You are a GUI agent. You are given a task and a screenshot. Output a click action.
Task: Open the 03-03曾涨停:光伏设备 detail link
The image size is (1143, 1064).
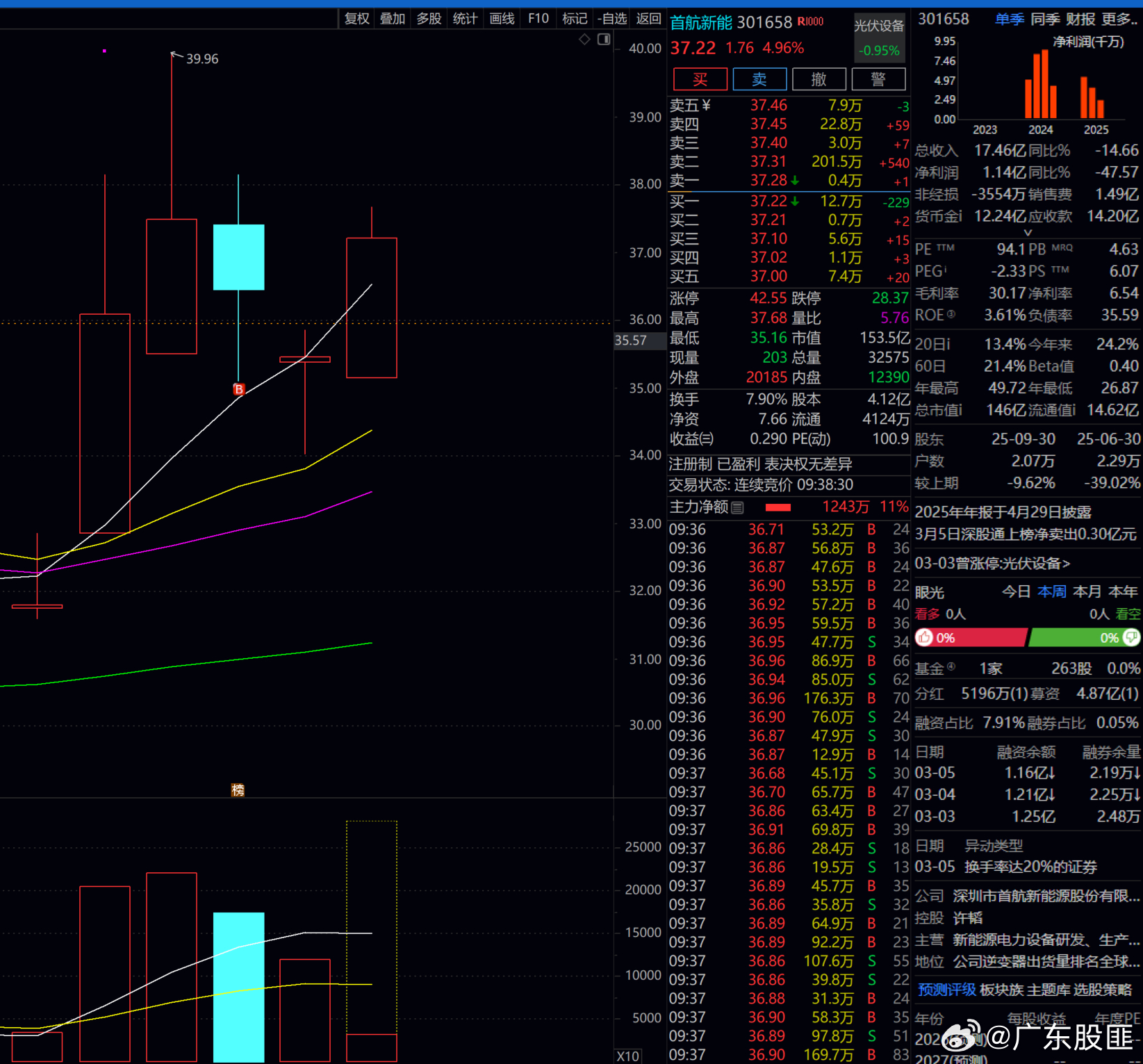(x=992, y=563)
